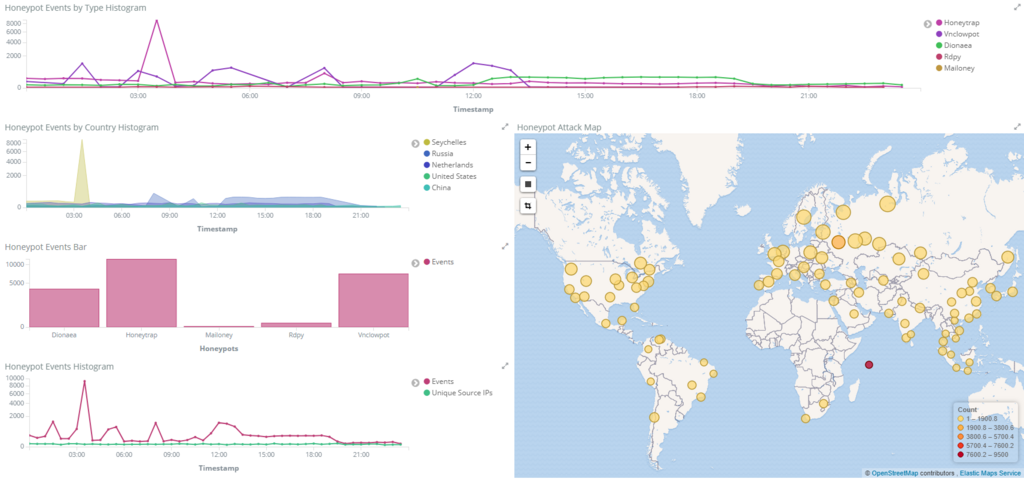Image resolution: width=1024 pixels, height=479 pixels.
Task: Click the Honeytrap legend color dot
Action: 939,23
